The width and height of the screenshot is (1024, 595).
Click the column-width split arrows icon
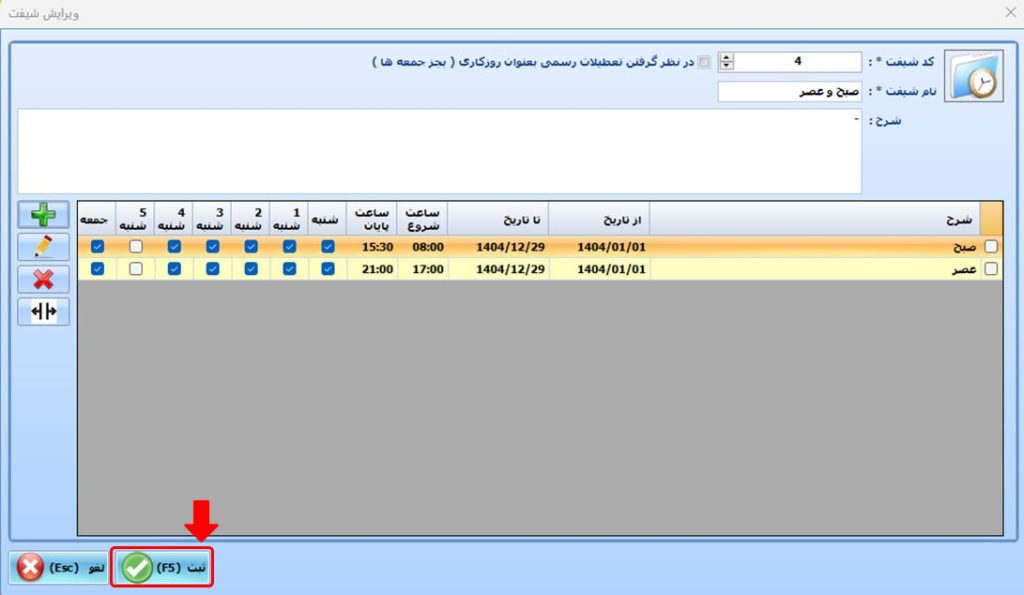43,311
